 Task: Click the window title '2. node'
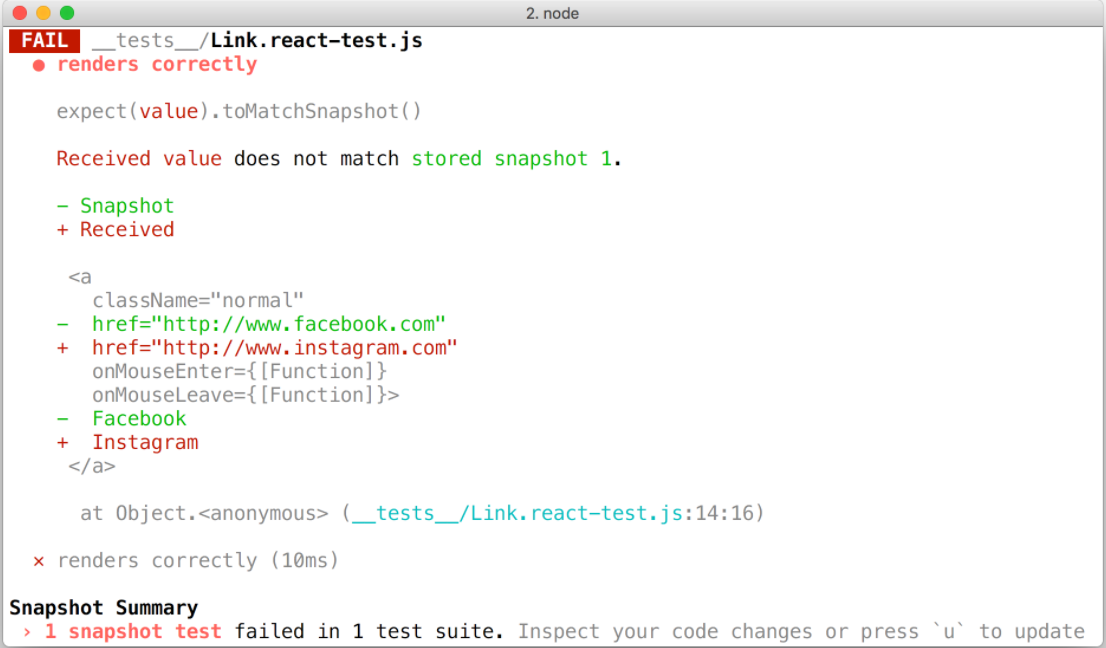coord(552,13)
